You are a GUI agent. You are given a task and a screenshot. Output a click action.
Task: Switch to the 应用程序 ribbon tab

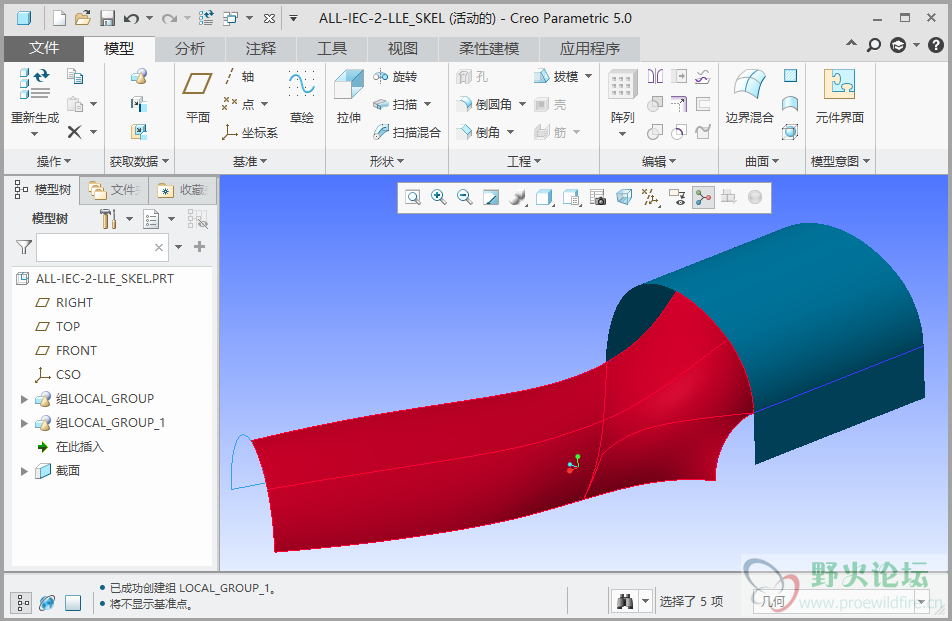point(590,49)
